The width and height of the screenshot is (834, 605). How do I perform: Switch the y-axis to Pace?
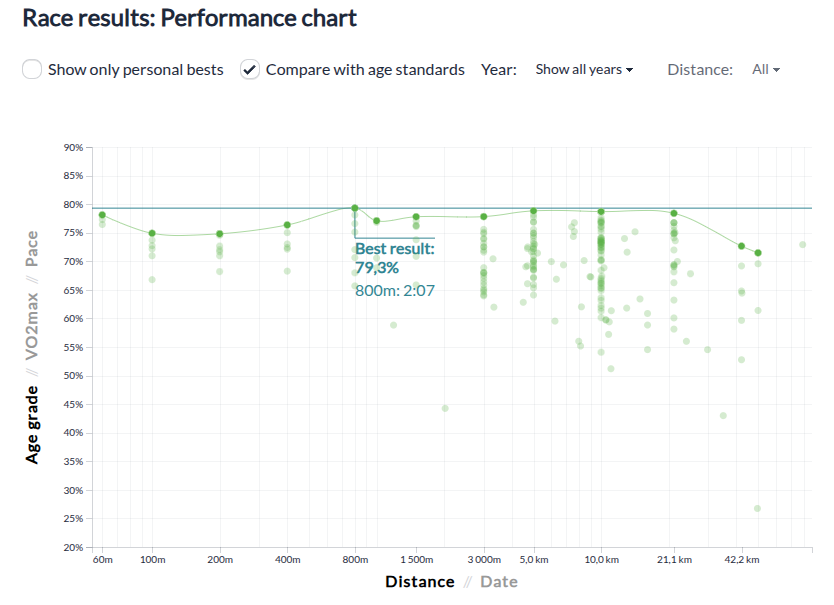click(x=33, y=249)
